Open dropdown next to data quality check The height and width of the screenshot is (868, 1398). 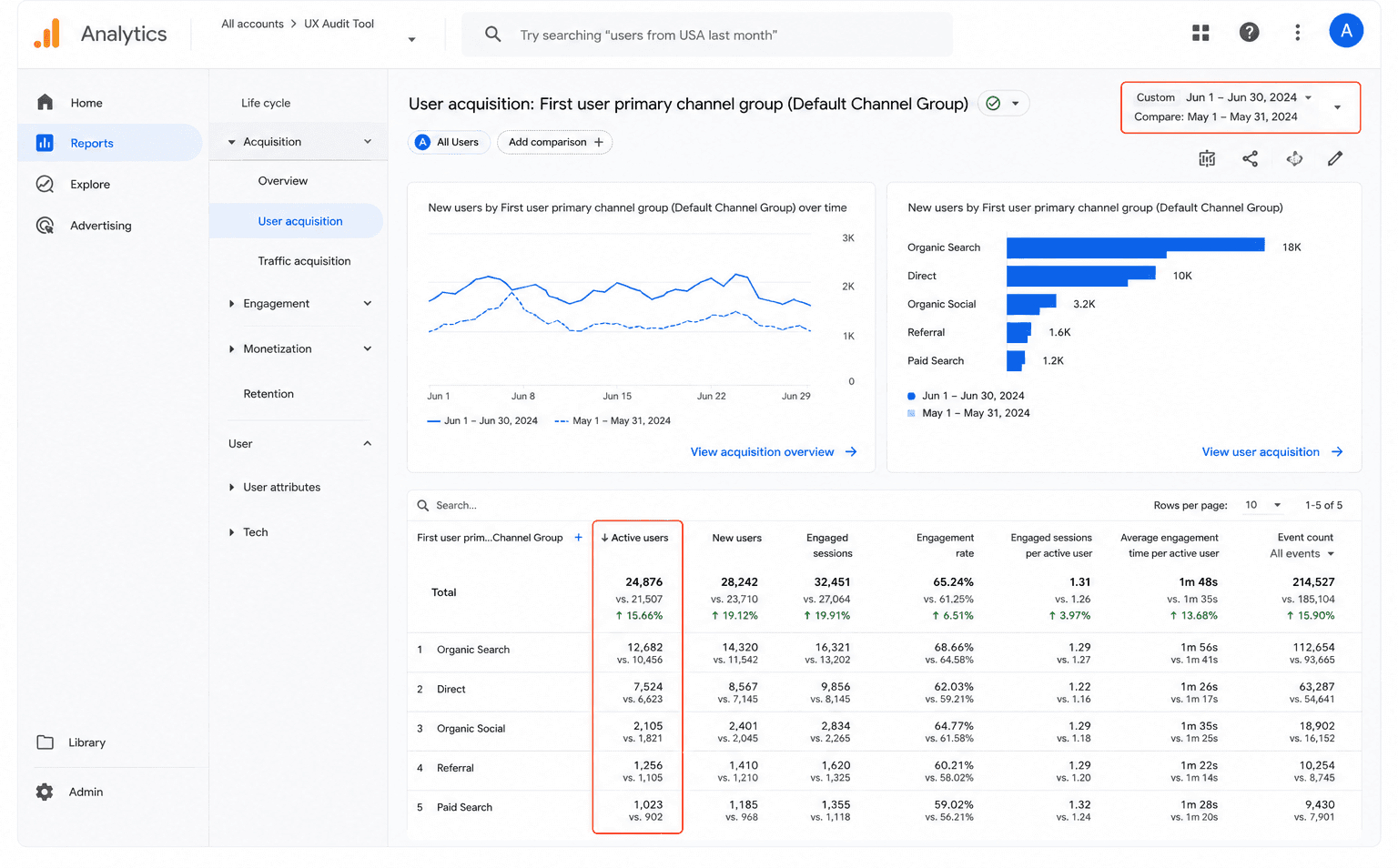click(x=1015, y=104)
